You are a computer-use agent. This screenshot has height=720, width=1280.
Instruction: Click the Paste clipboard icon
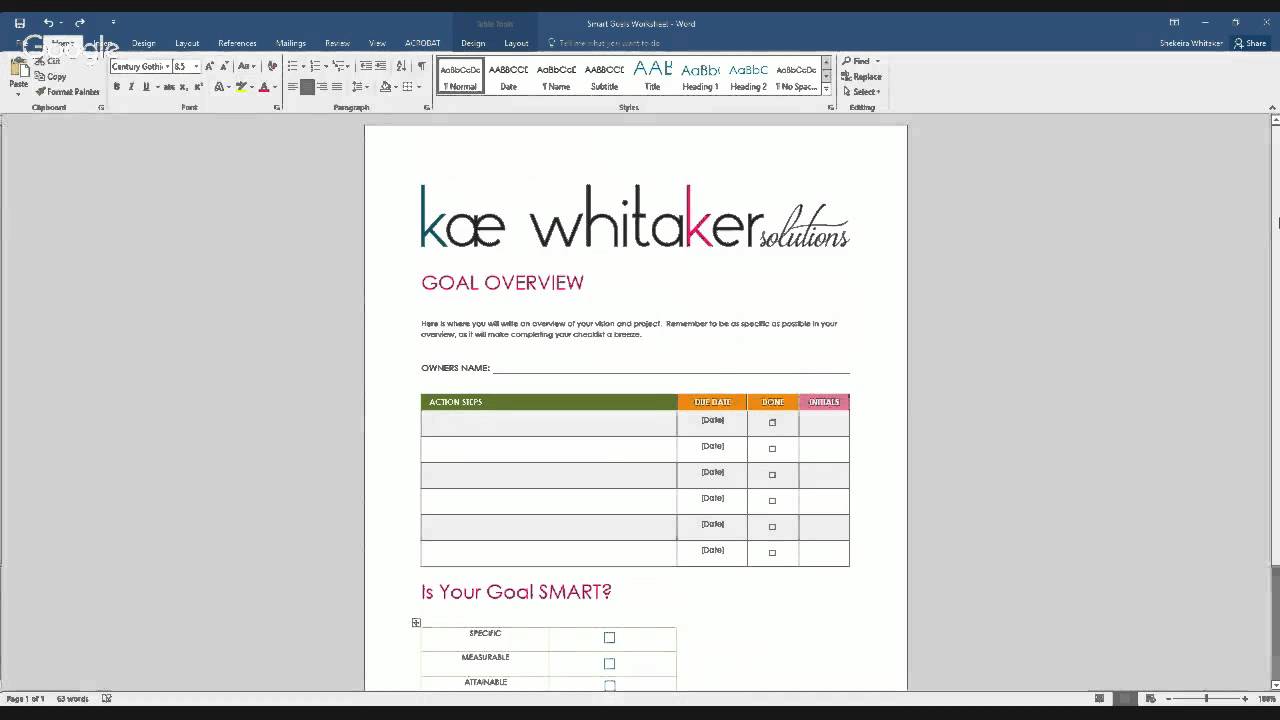pyautogui.click(x=19, y=69)
